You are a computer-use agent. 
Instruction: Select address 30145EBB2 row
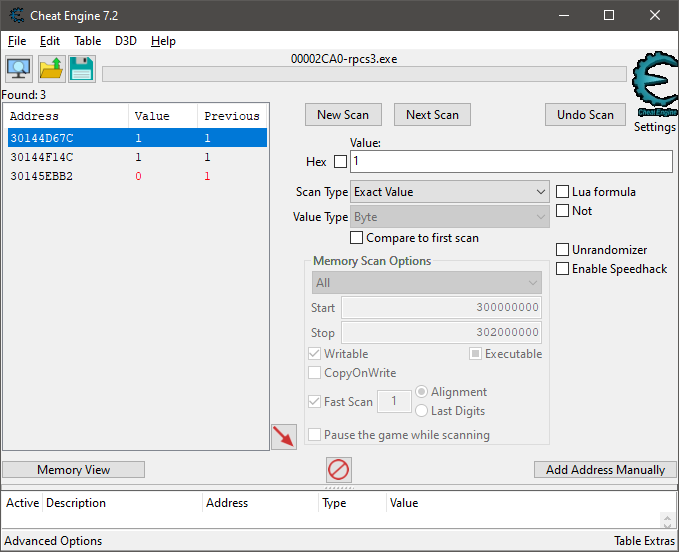(137, 176)
